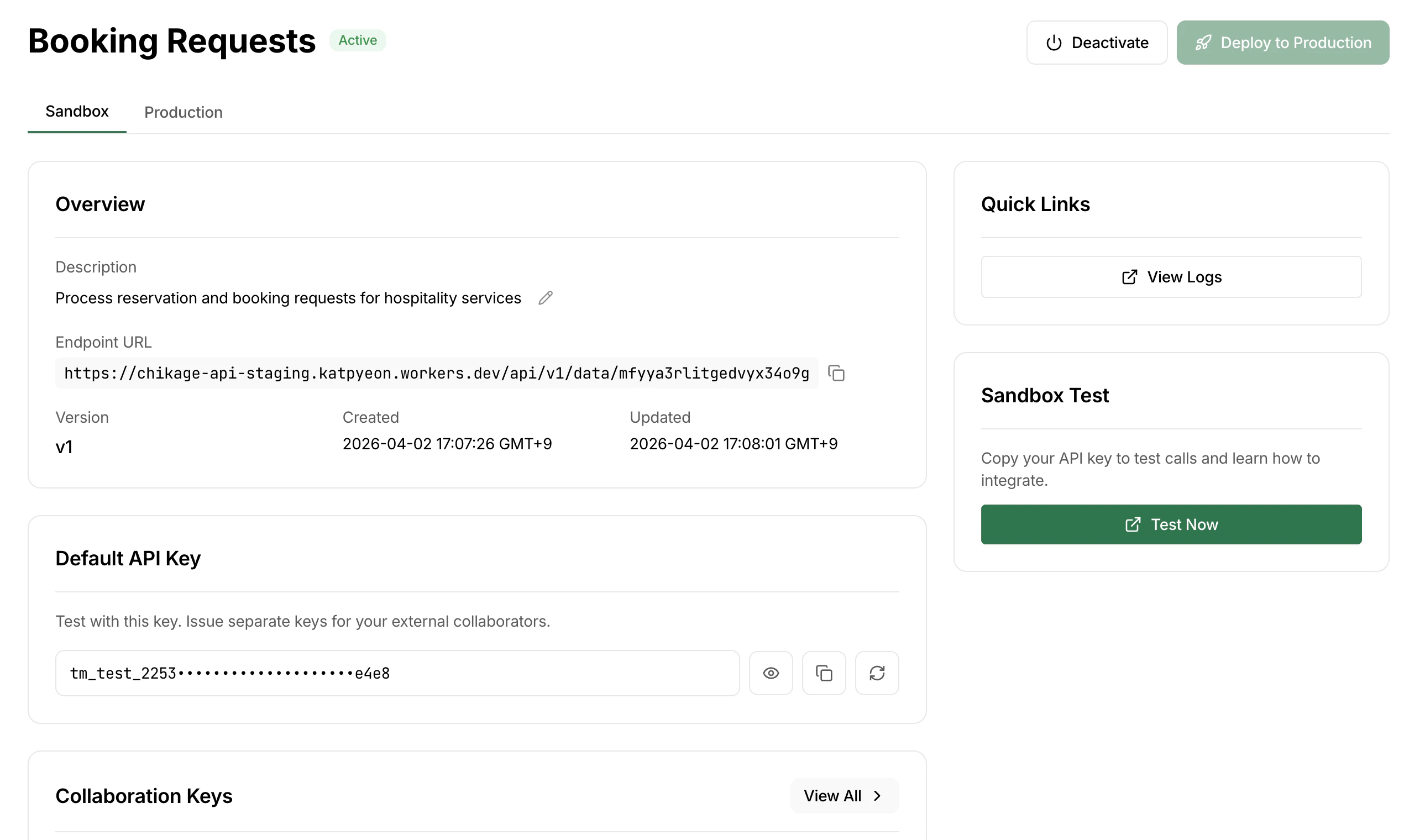Reveal the hidden API key with the eye icon
This screenshot has width=1404, height=840.
[x=771, y=673]
